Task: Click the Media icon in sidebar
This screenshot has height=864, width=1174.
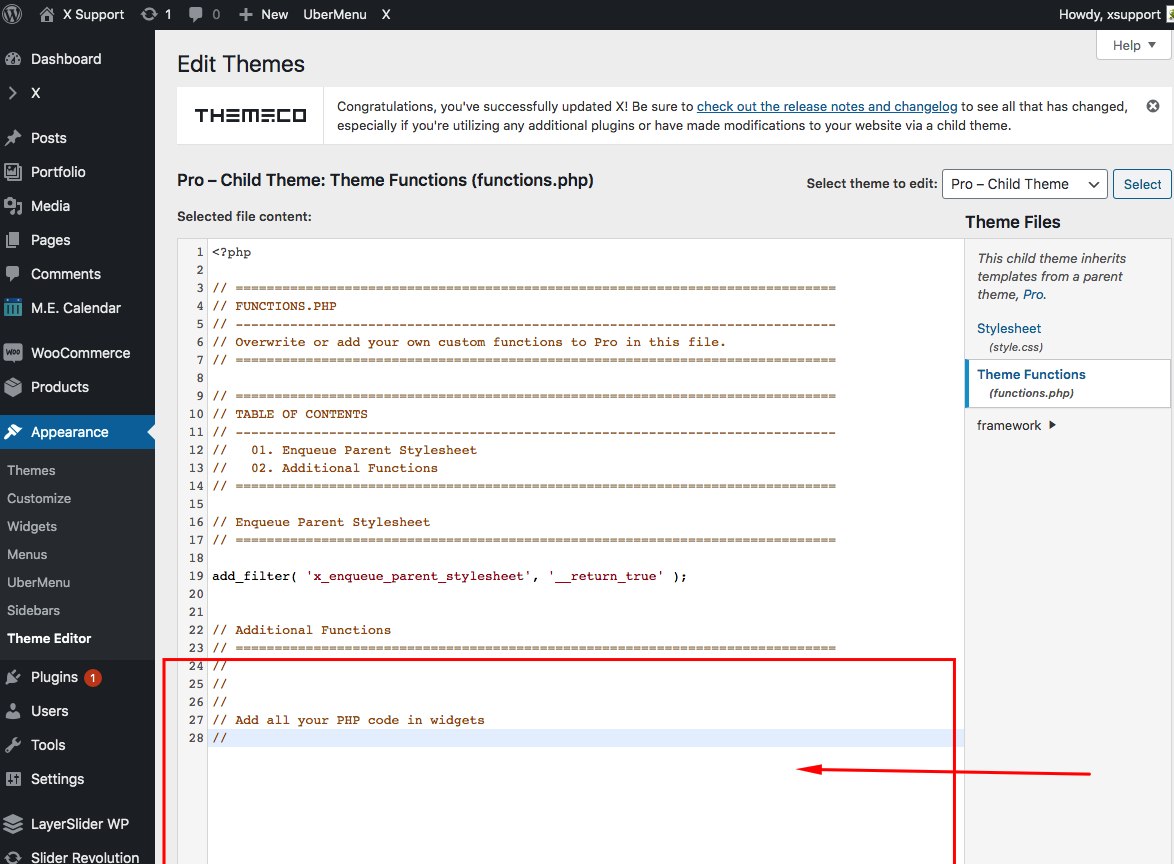Action: pos(13,206)
